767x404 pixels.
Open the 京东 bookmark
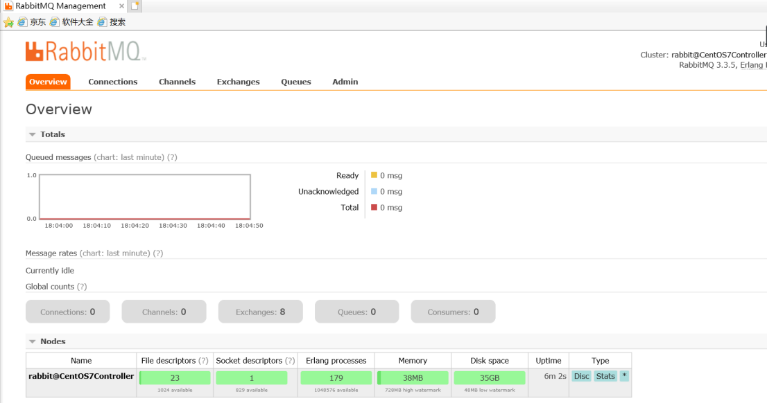click(32, 22)
